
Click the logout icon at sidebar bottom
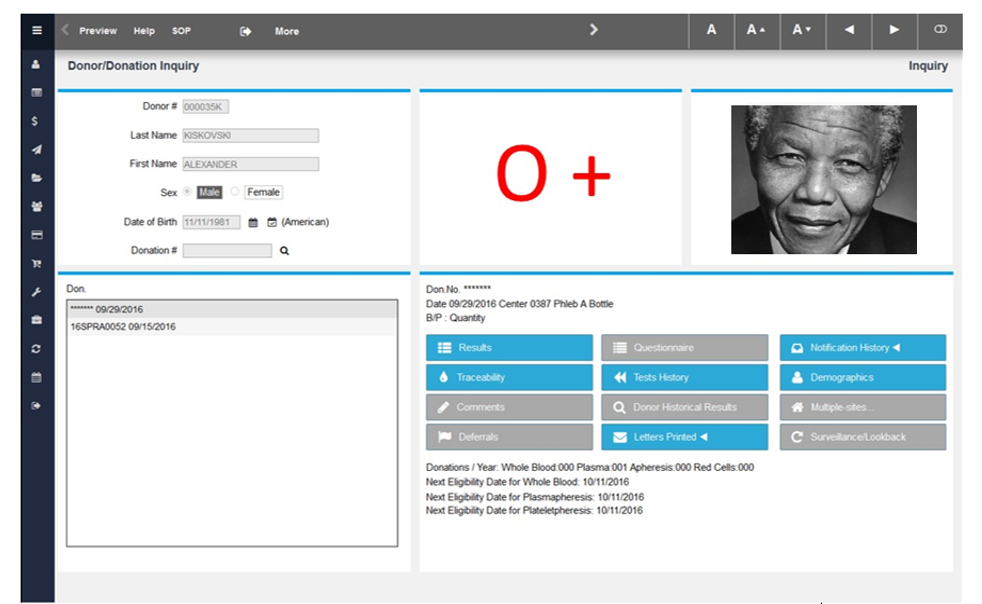(36, 407)
